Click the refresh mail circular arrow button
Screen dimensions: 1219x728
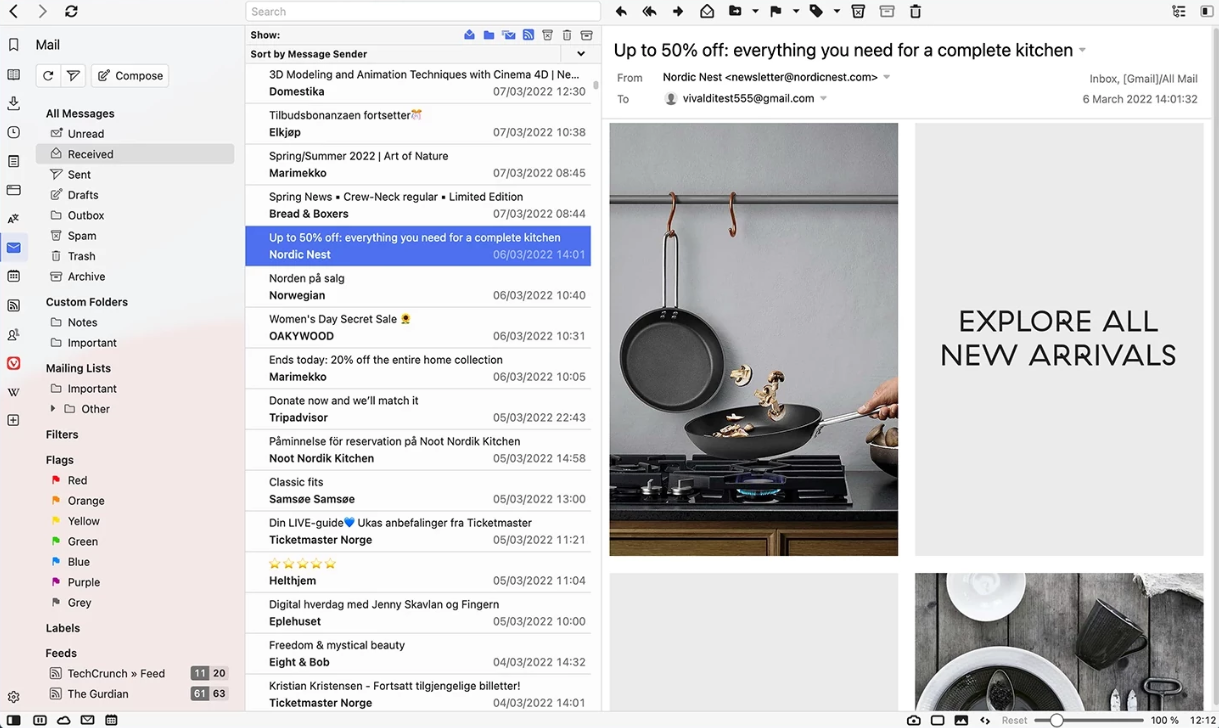(48, 75)
